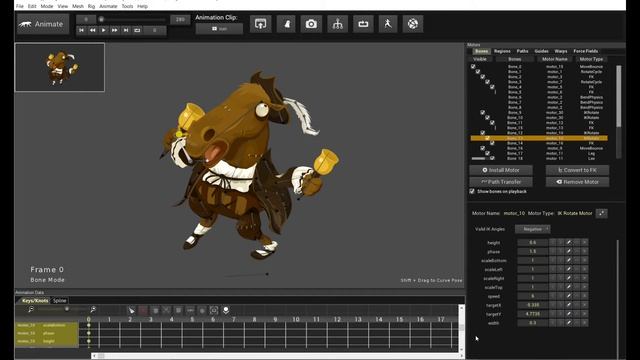Viewport: 640px width, 360px height.
Task: Toggle visibility checkbox for Bone_3
Action: click(488, 82)
